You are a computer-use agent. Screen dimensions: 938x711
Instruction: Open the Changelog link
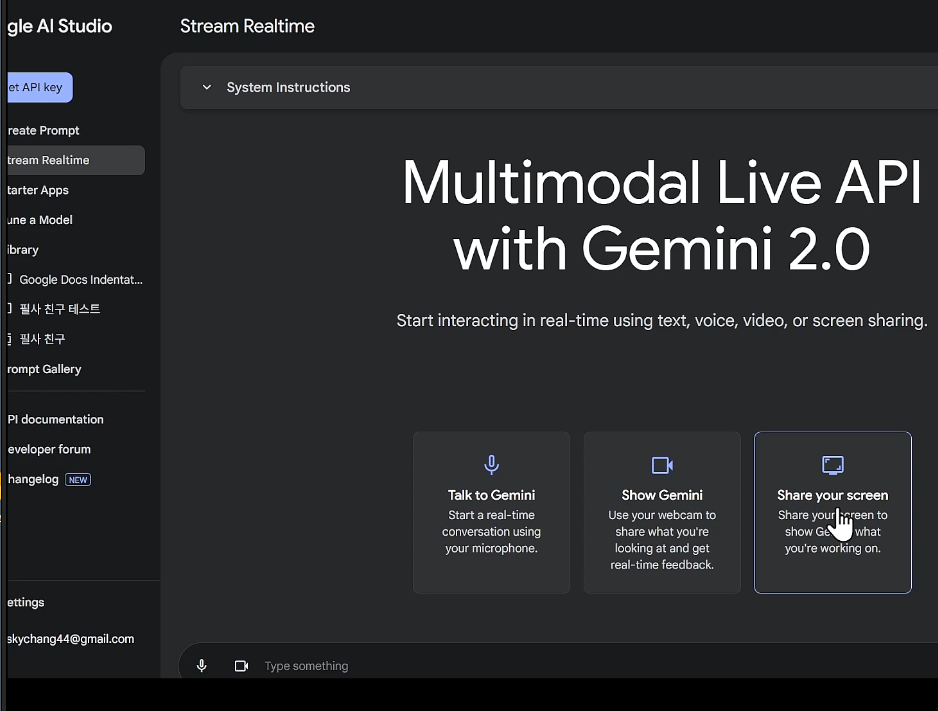click(34, 479)
